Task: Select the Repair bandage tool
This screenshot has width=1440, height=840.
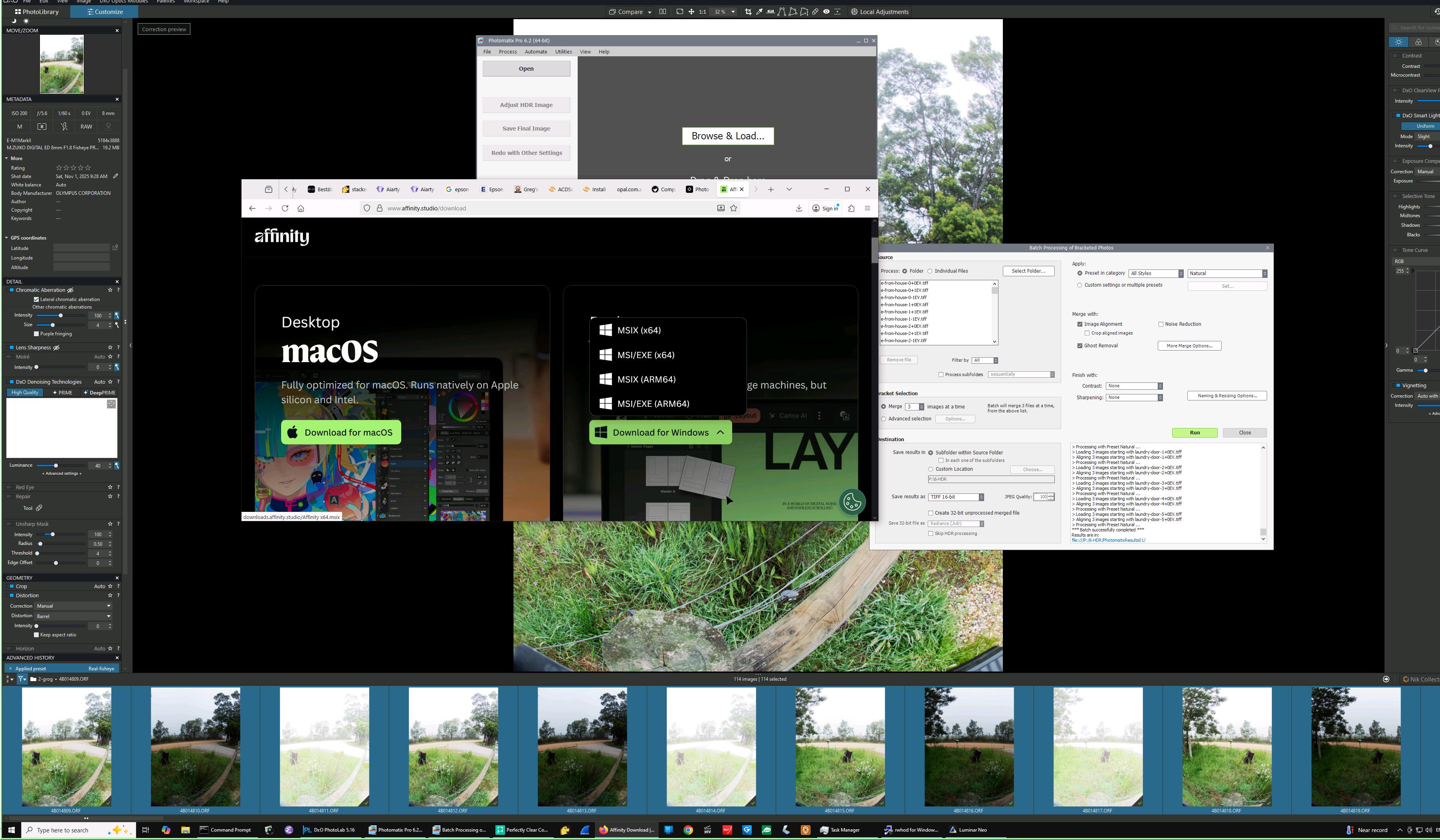Action: pos(816,12)
